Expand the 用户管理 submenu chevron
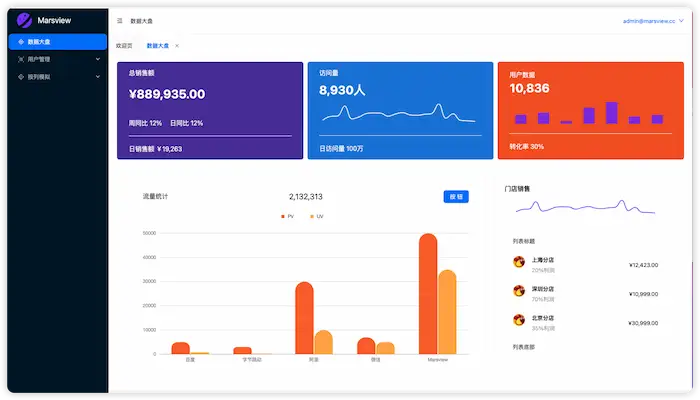This screenshot has width=700, height=400. [x=98, y=59]
